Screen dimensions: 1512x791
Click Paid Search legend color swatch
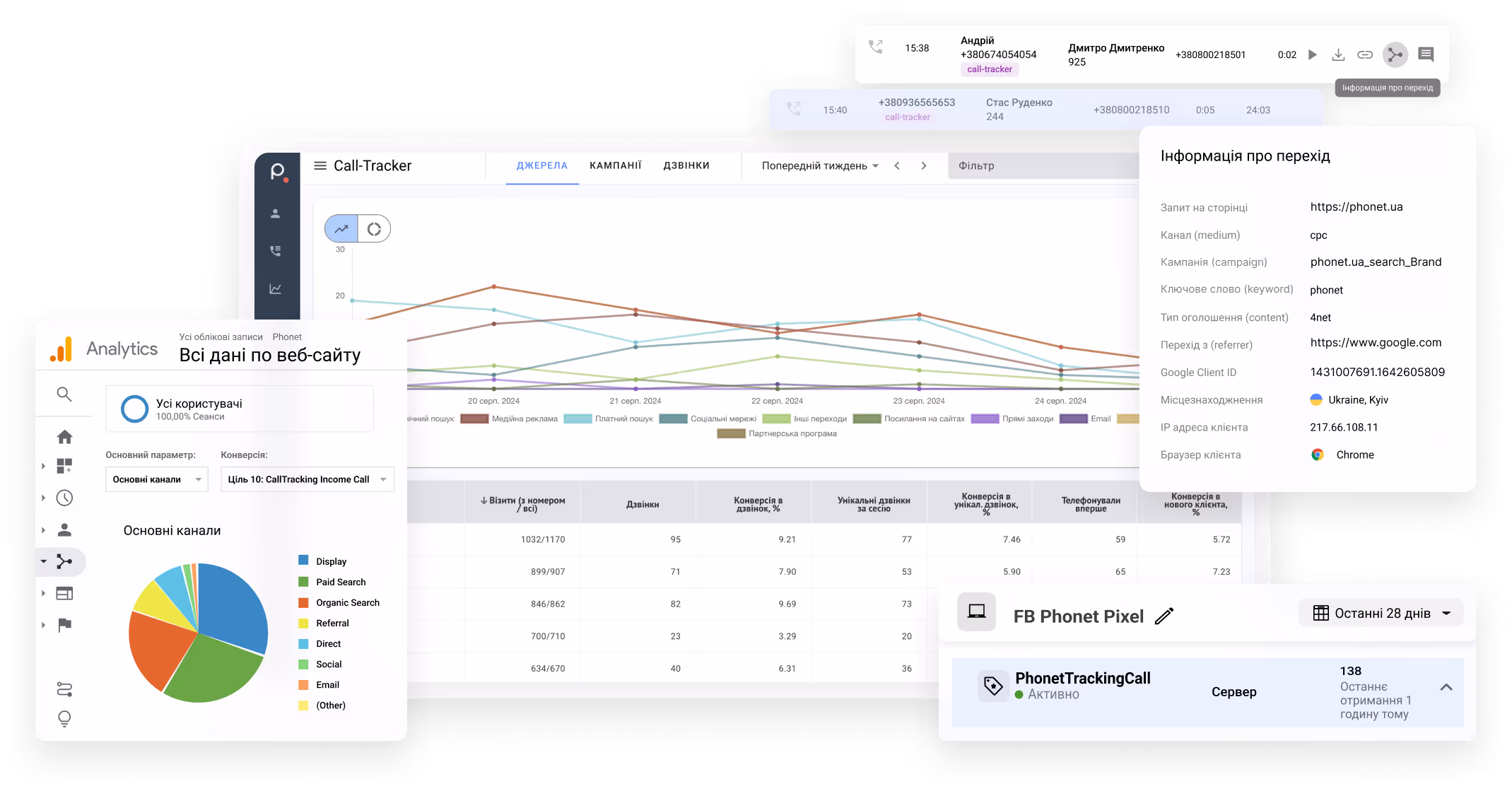point(303,582)
